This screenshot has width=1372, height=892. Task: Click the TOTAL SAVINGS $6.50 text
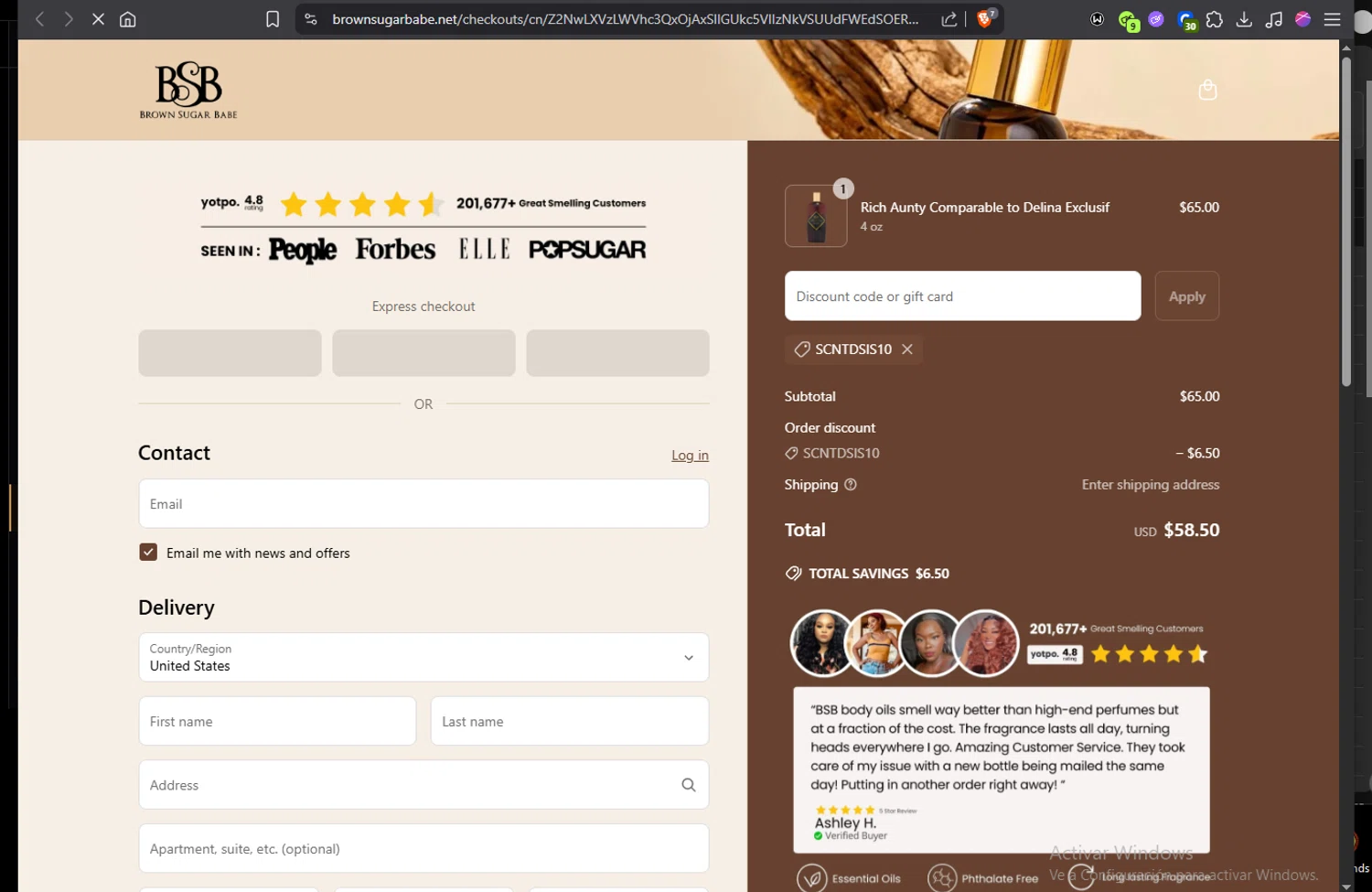(x=879, y=574)
